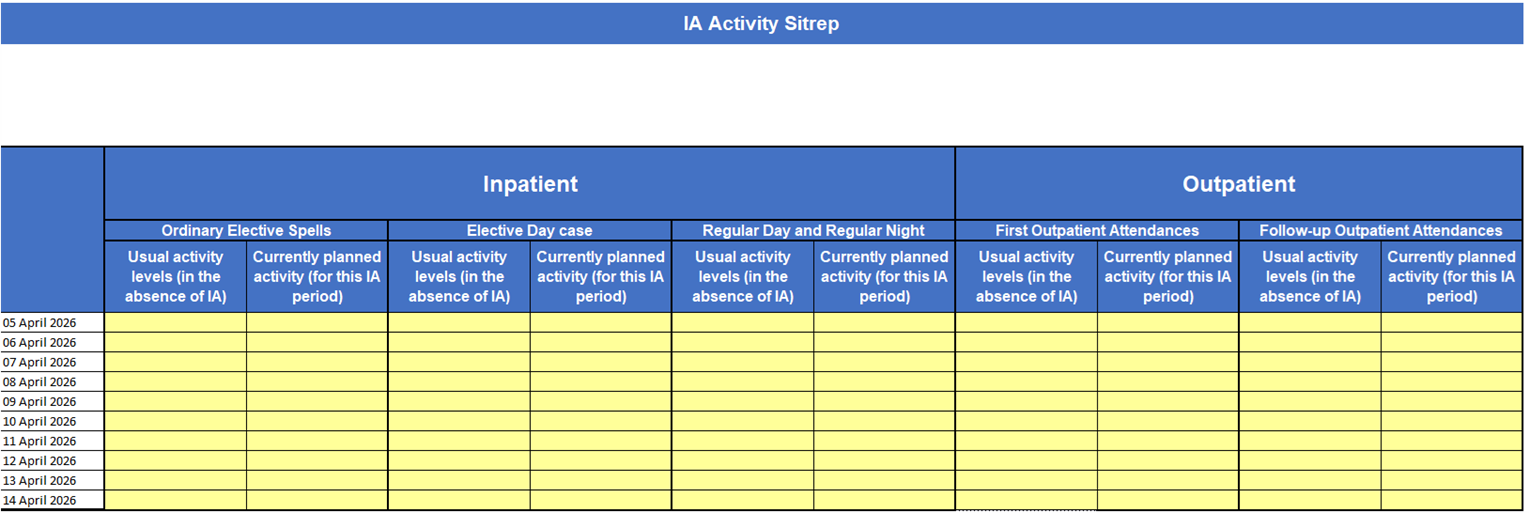The image size is (1529, 513).
Task: Select the Inpatient group header cell
Action: 530,184
